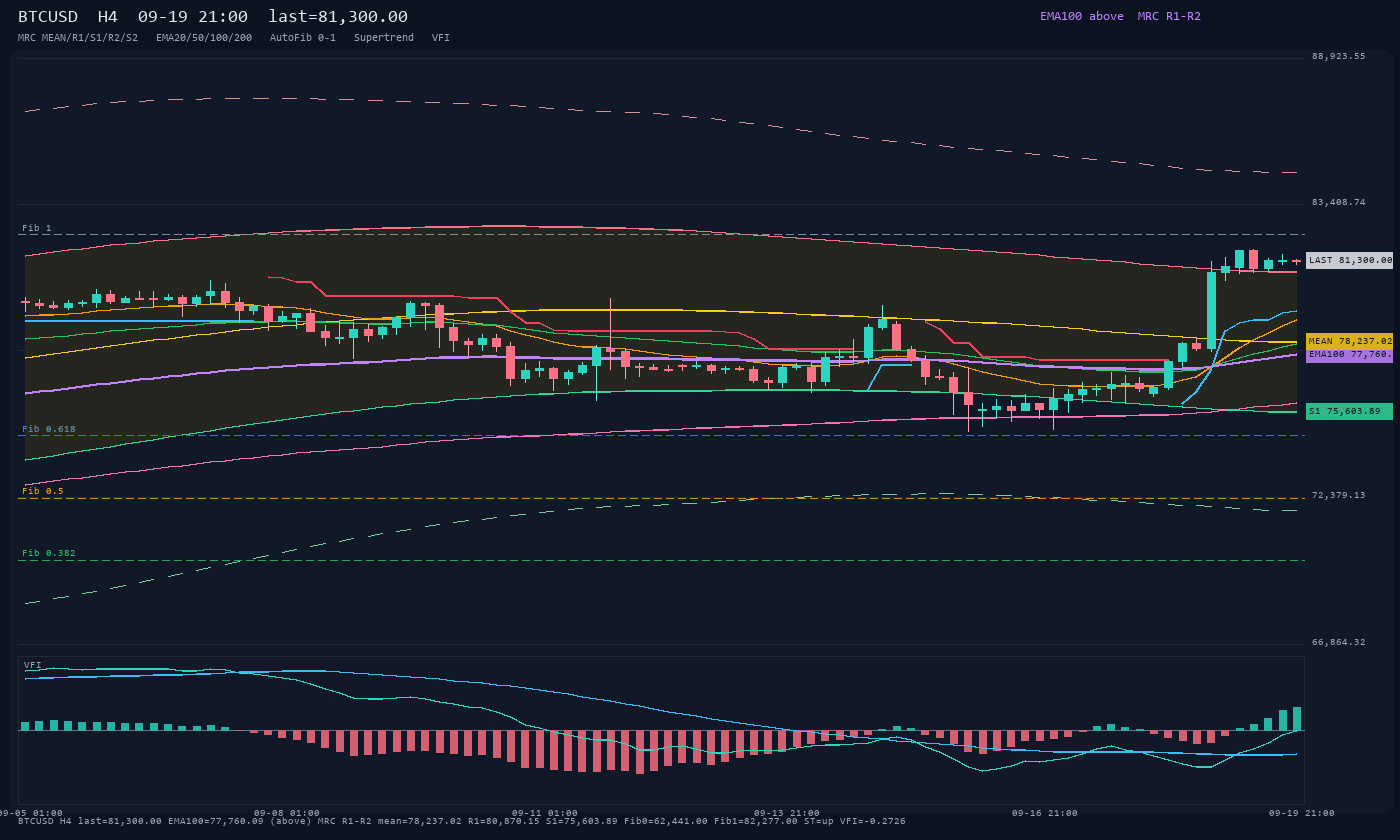Screen dimensions: 1400x840
Task: Click the bottom status line summary text
Action: click(462, 821)
